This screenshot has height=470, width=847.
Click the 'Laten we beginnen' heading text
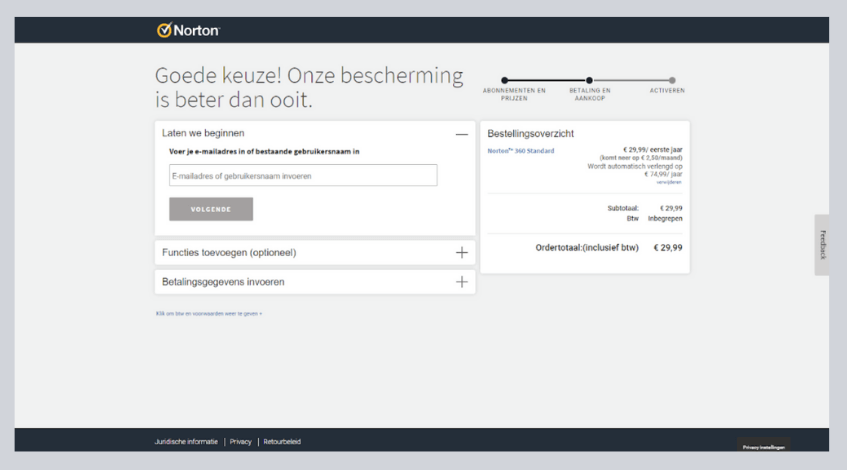pos(203,133)
